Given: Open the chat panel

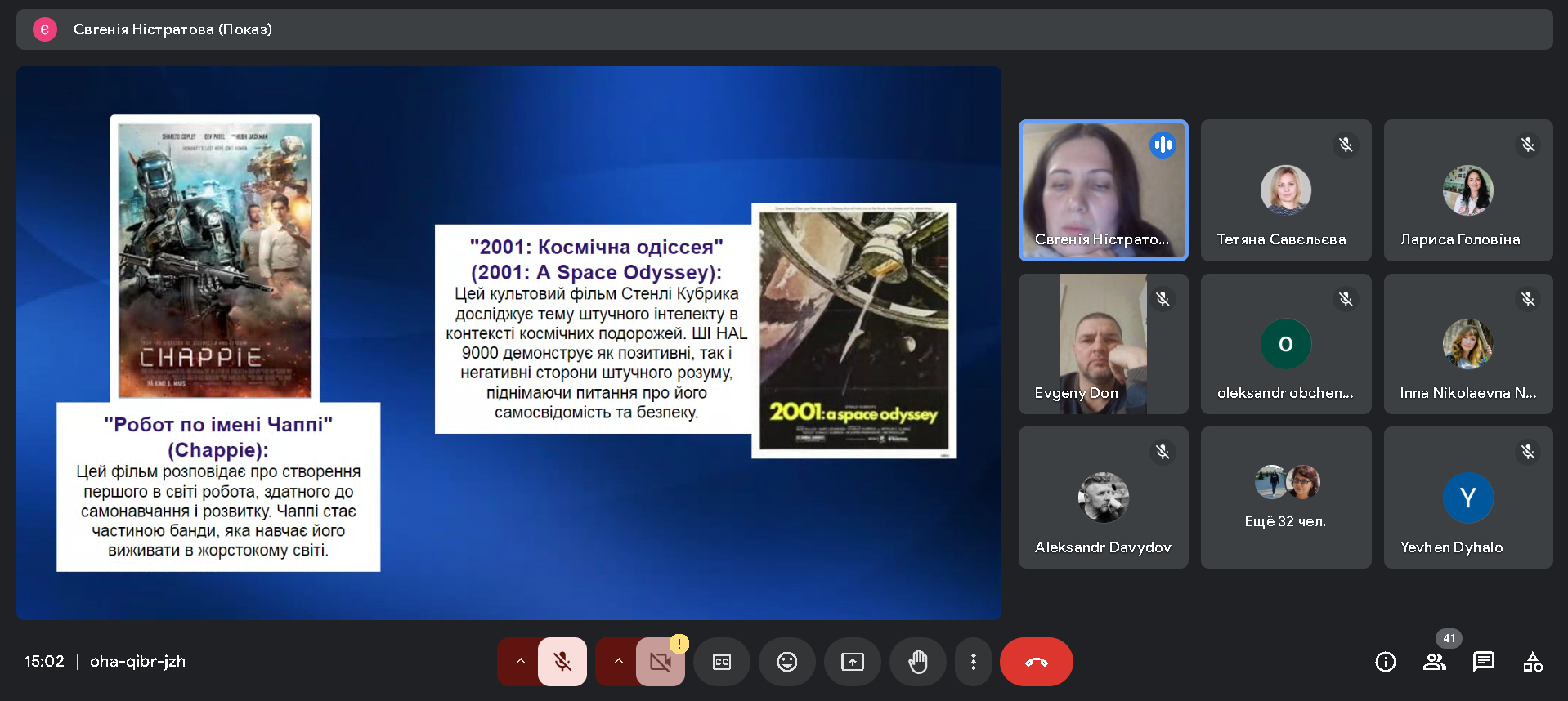Looking at the screenshot, I should 1484,662.
